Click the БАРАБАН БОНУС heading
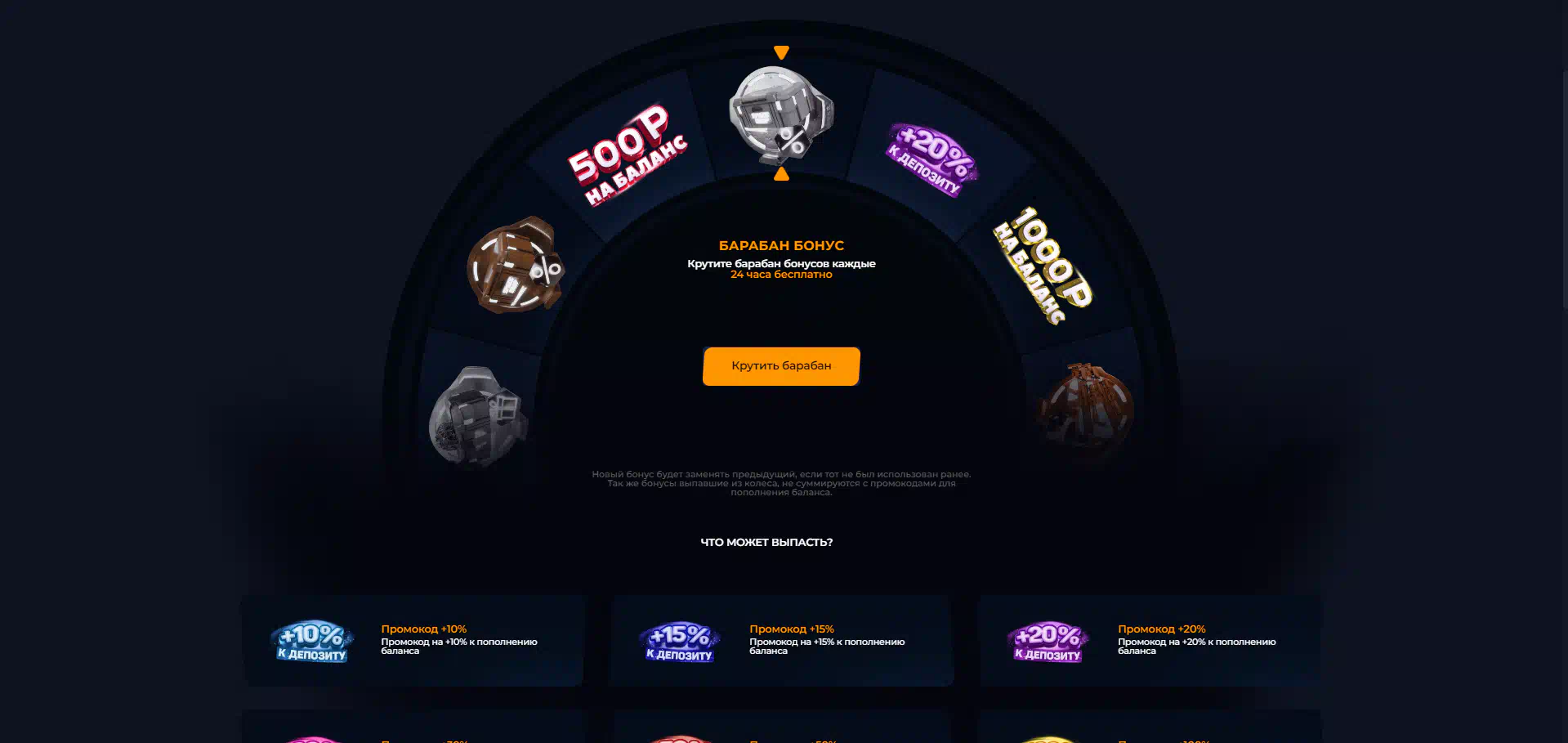Image resolution: width=1568 pixels, height=743 pixels. coord(781,245)
